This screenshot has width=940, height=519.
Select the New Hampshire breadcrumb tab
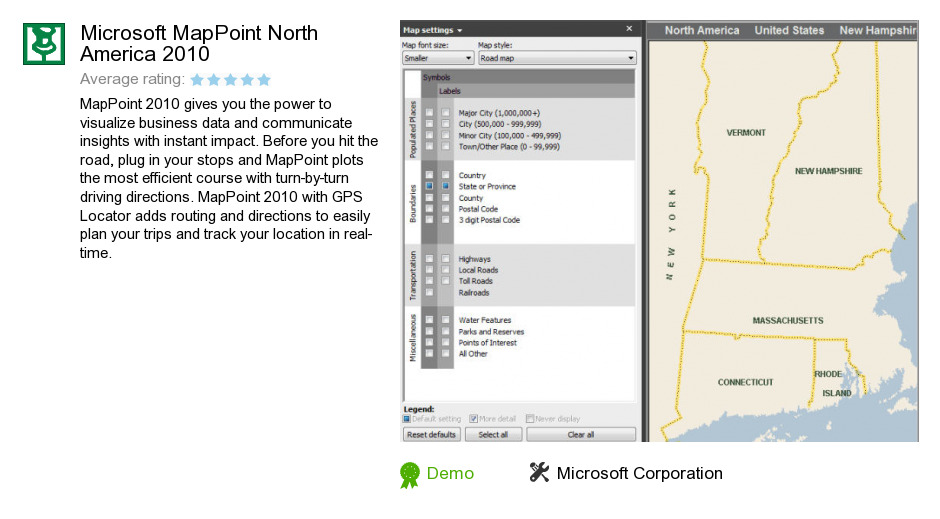[878, 31]
